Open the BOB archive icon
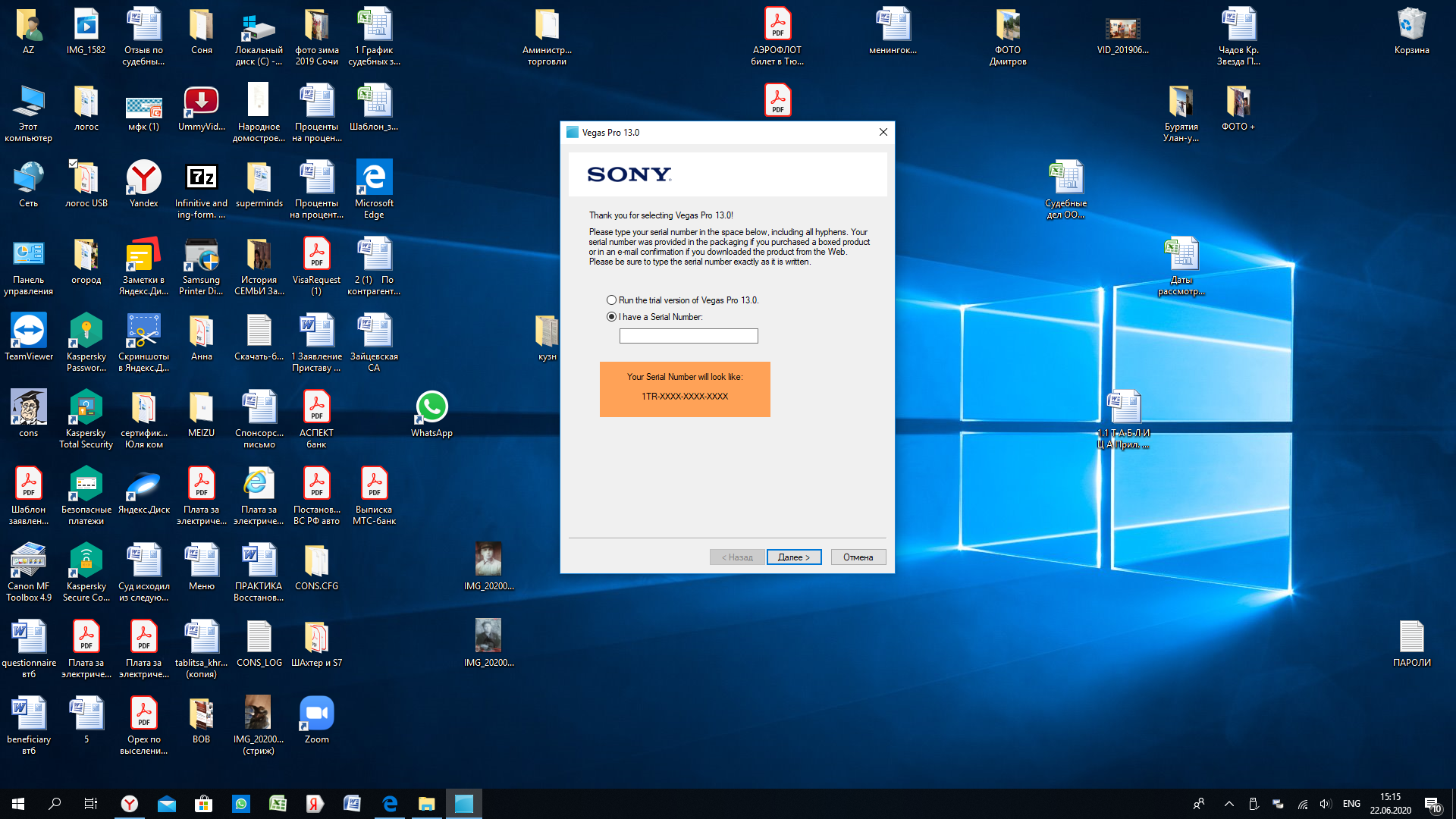 point(201,720)
